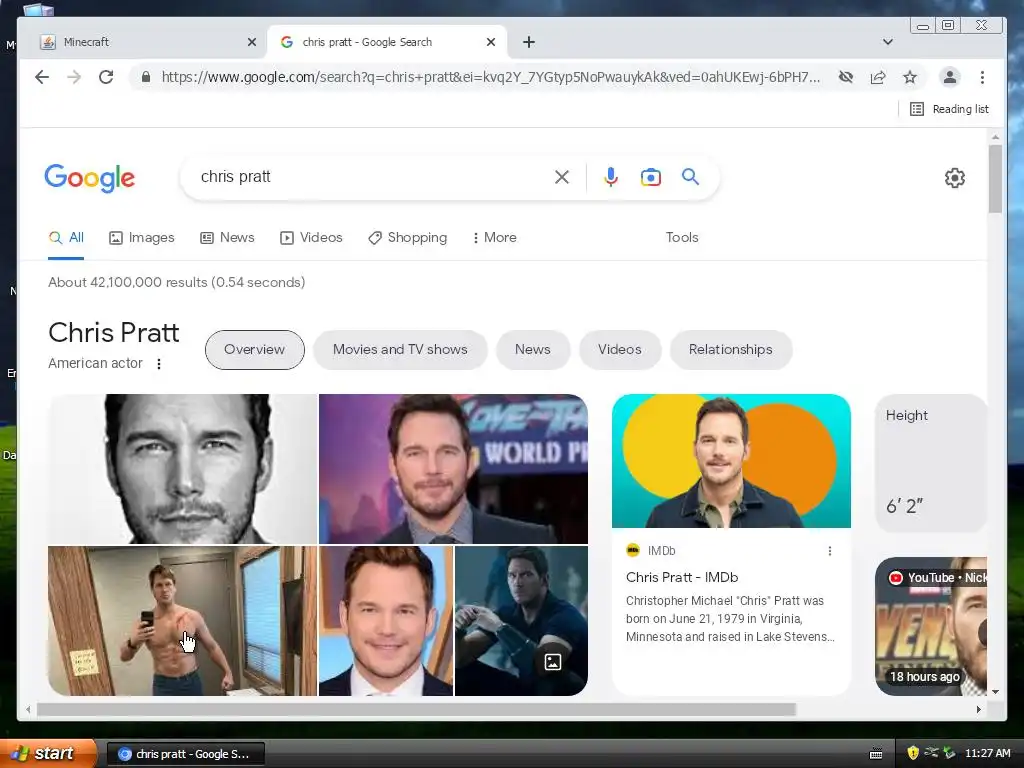
Task: Close the chris pratt Google Search tab
Action: 491,42
